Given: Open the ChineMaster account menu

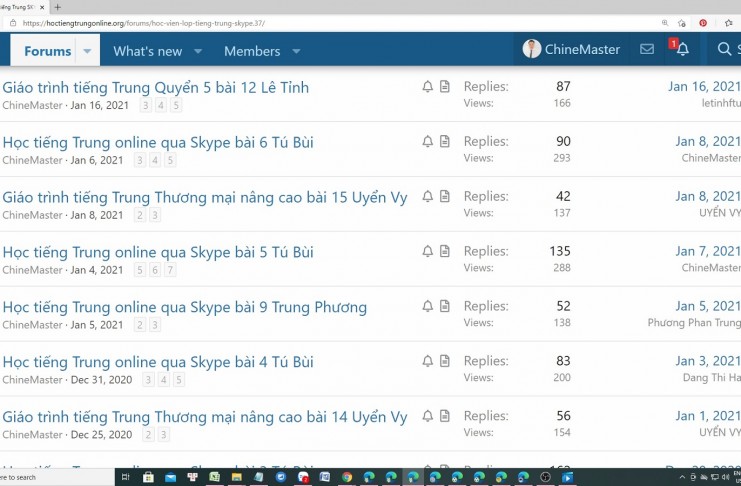Looking at the screenshot, I should tap(571, 49).
